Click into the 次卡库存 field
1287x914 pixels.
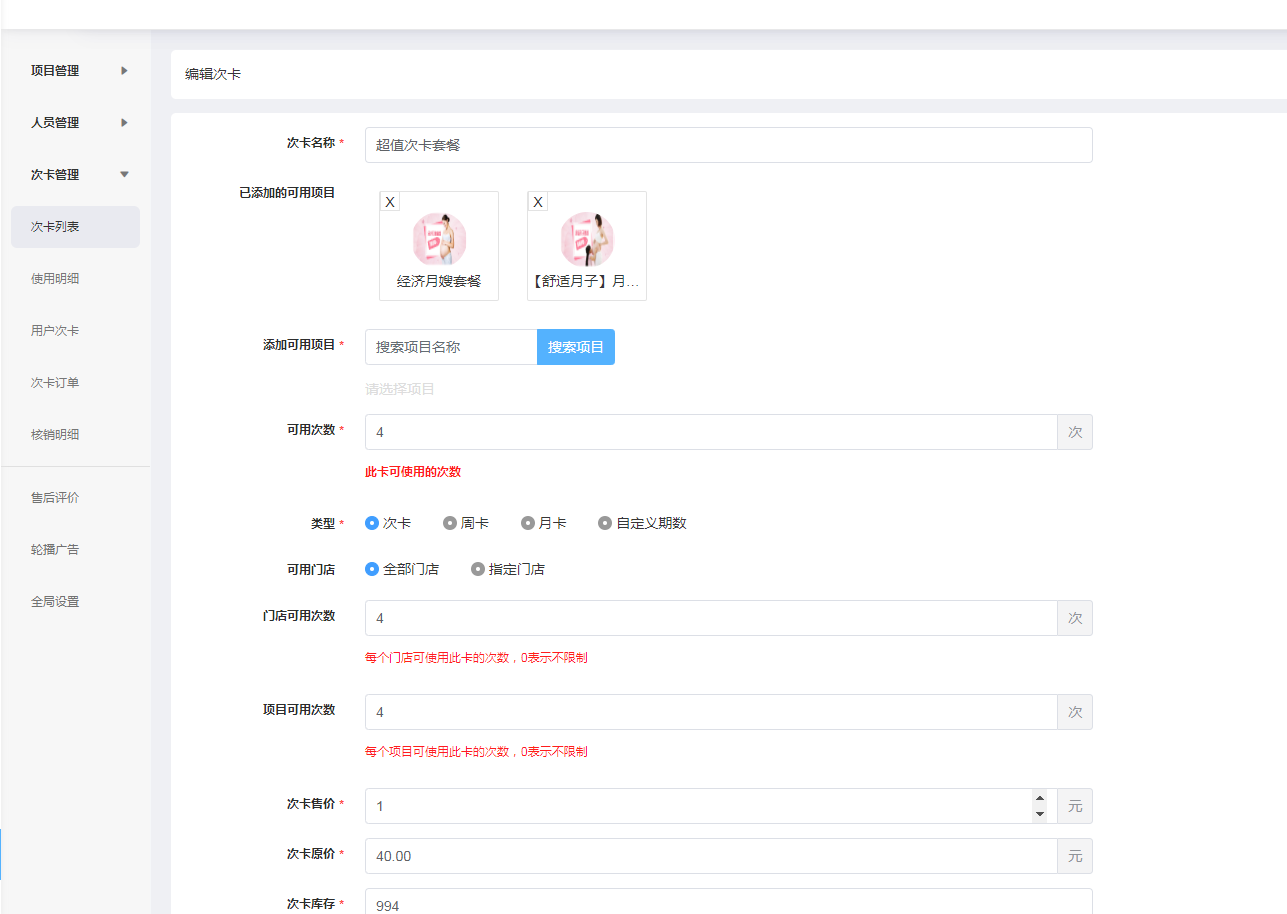click(x=728, y=902)
